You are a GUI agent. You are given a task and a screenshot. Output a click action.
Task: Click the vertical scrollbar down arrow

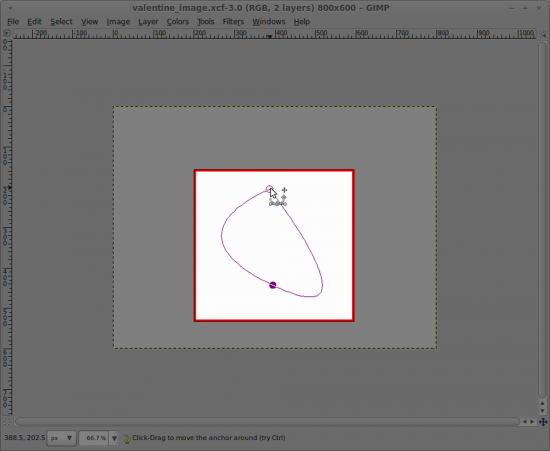542,411
